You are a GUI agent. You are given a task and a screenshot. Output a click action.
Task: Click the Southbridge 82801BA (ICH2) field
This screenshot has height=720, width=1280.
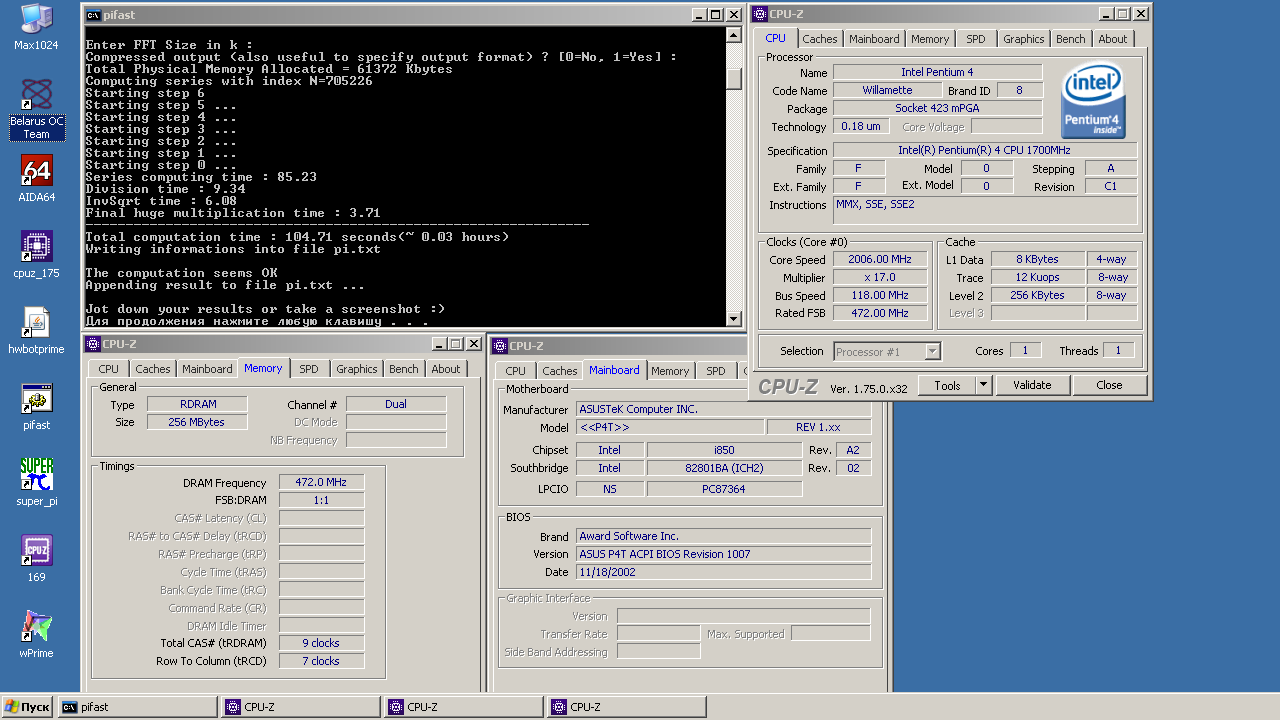[724, 468]
